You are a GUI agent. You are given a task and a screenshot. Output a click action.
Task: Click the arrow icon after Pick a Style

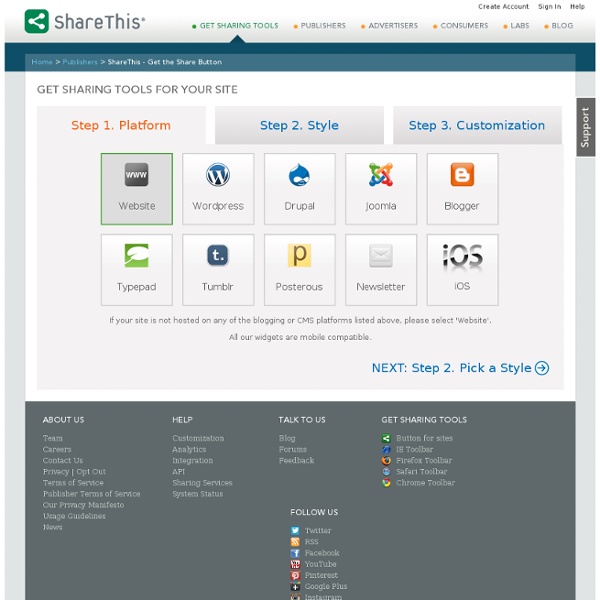[x=542, y=368]
